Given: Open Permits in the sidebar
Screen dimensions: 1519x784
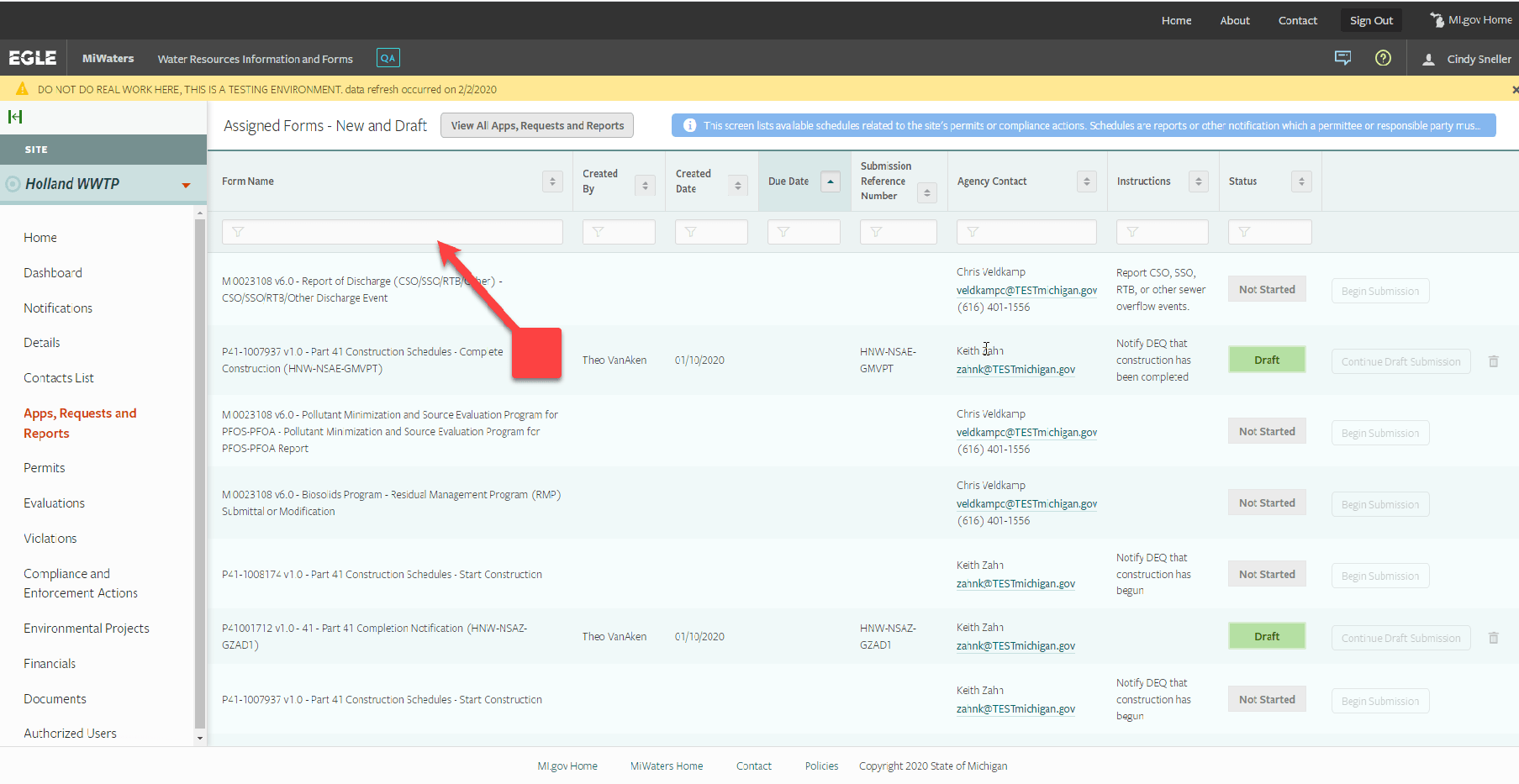Looking at the screenshot, I should click(45, 468).
